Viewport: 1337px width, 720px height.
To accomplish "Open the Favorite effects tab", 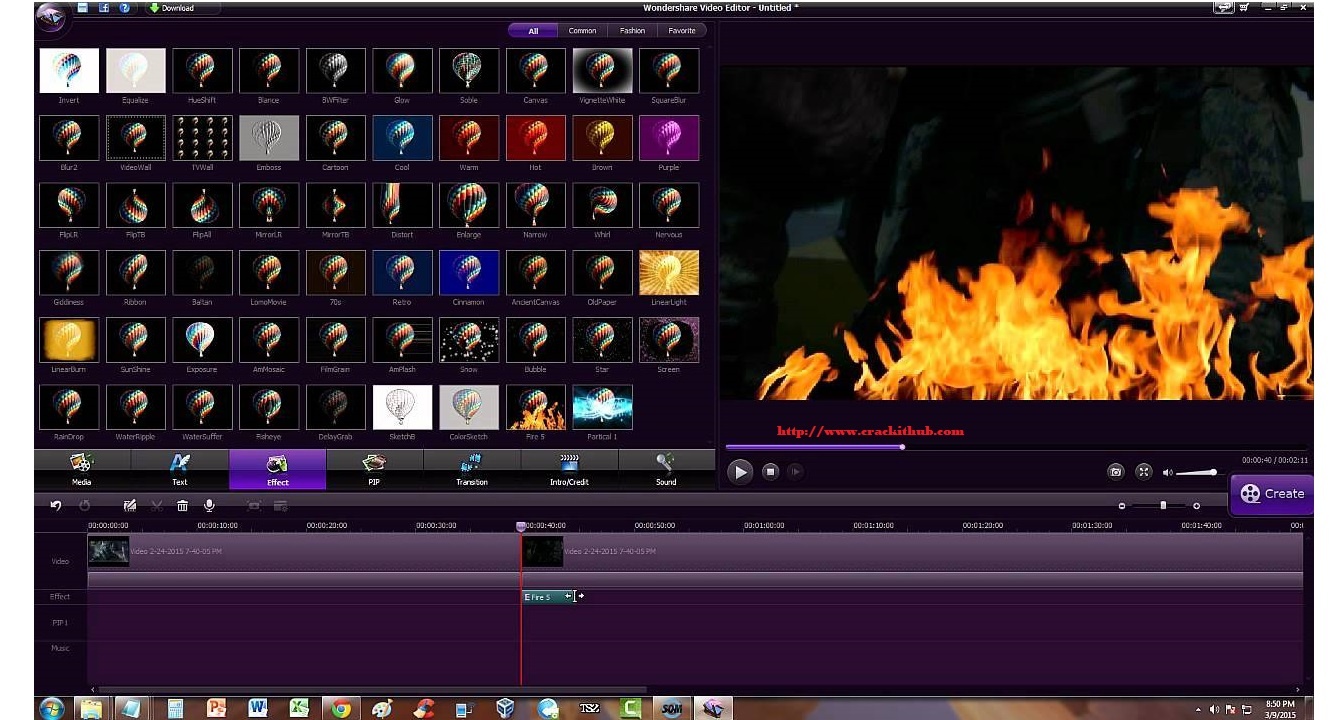I will click(681, 30).
